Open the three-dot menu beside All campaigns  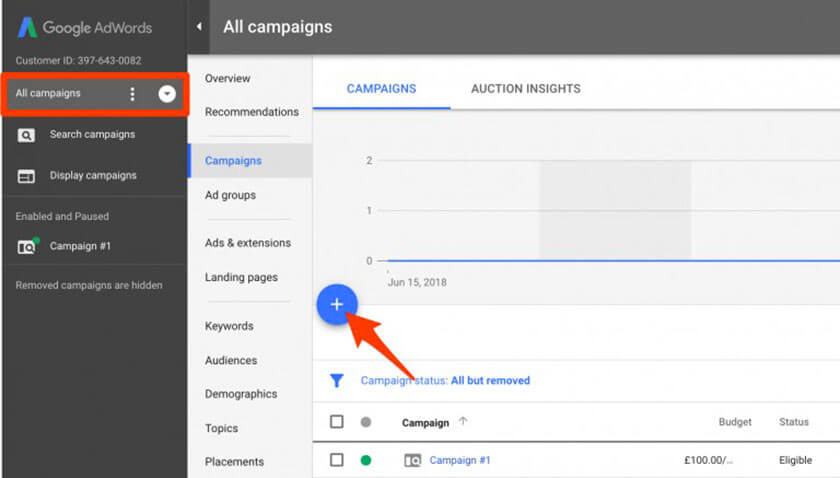coord(132,94)
